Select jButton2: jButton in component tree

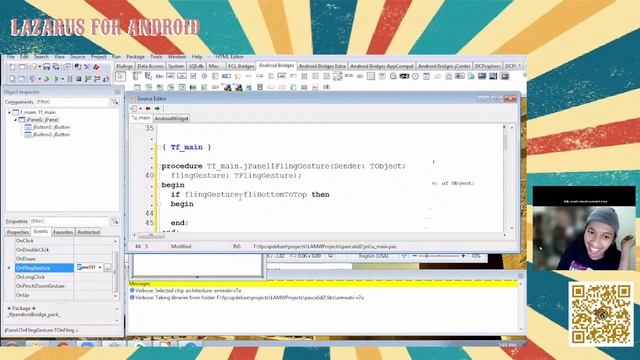tap(47, 134)
